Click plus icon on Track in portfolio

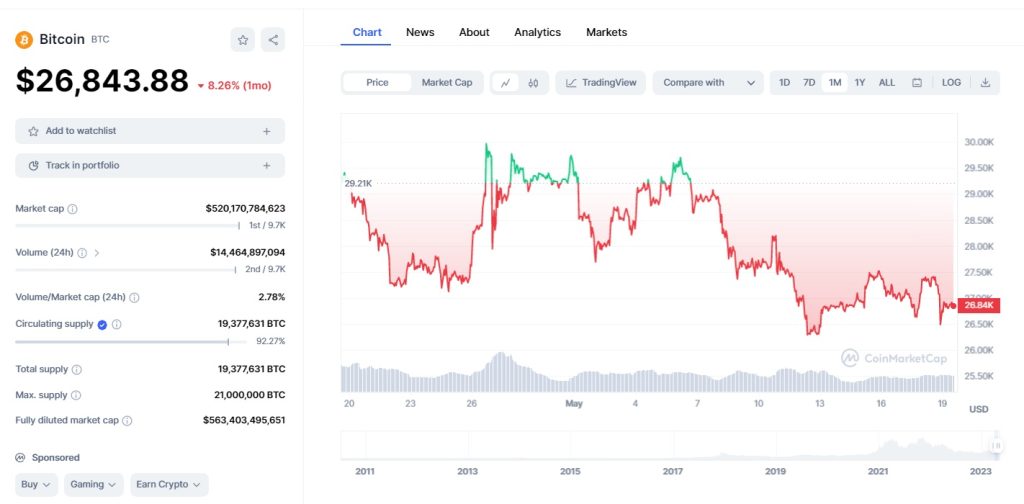tap(266, 166)
